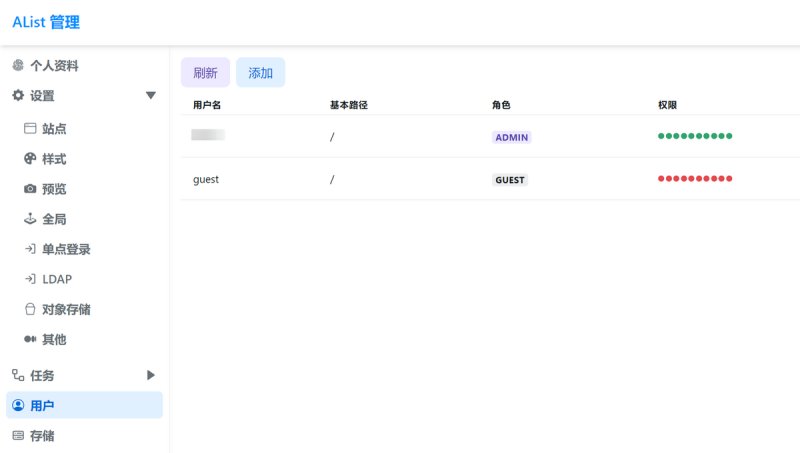Screen dimensions: 800x453
Task: Click the AList 管理 title link
Action: (x=46, y=22)
